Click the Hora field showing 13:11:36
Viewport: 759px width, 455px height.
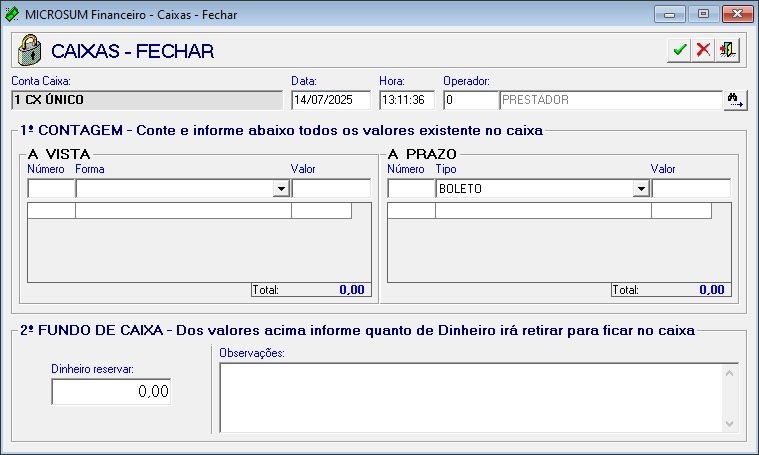tap(407, 100)
